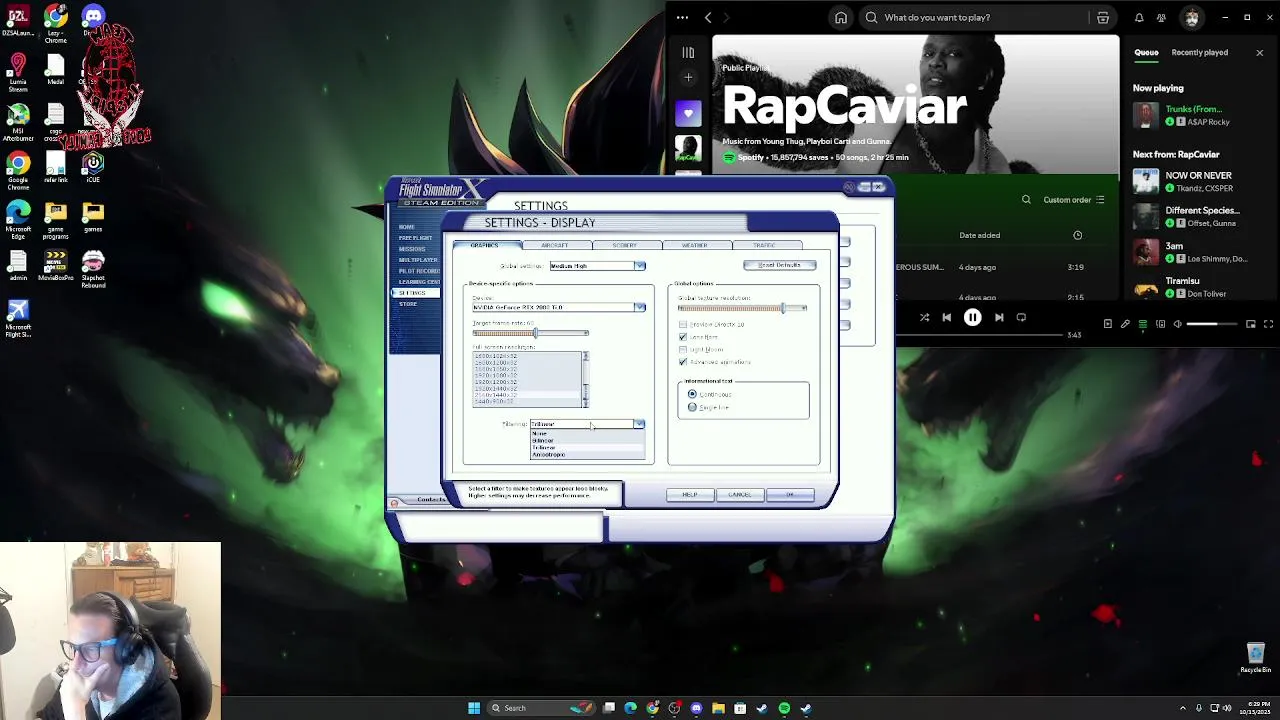Toggle Light bloom checkbox
Image resolution: width=1280 pixels, height=720 pixels.
(683, 349)
